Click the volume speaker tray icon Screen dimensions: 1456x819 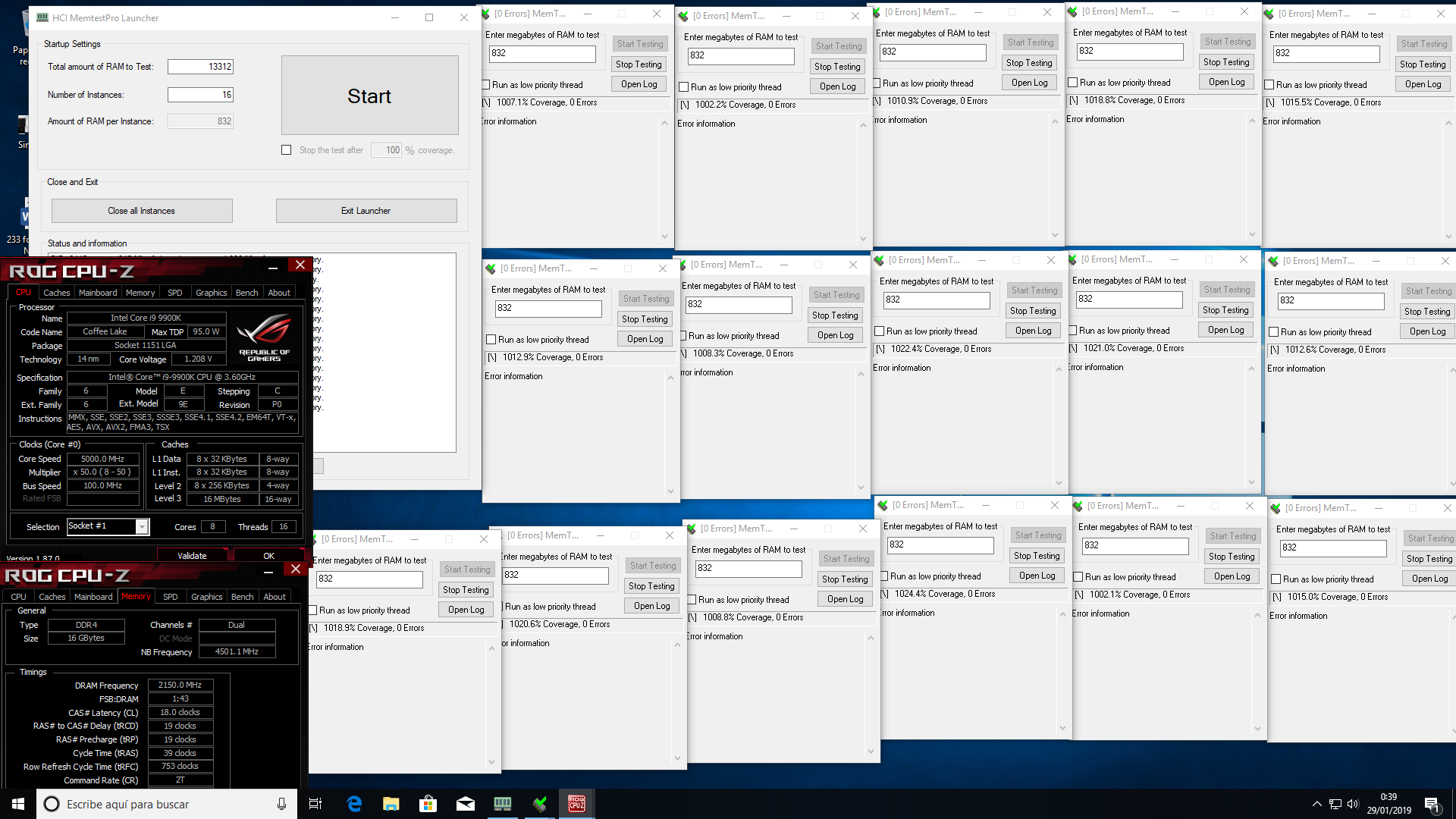point(1353,804)
